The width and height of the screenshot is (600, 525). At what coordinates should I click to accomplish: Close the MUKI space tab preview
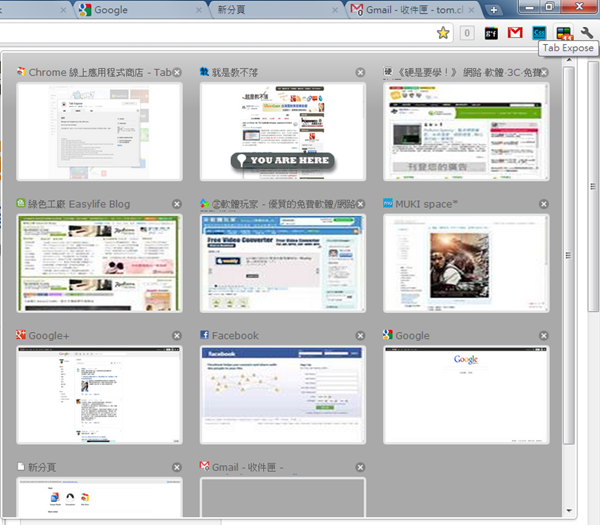544,204
